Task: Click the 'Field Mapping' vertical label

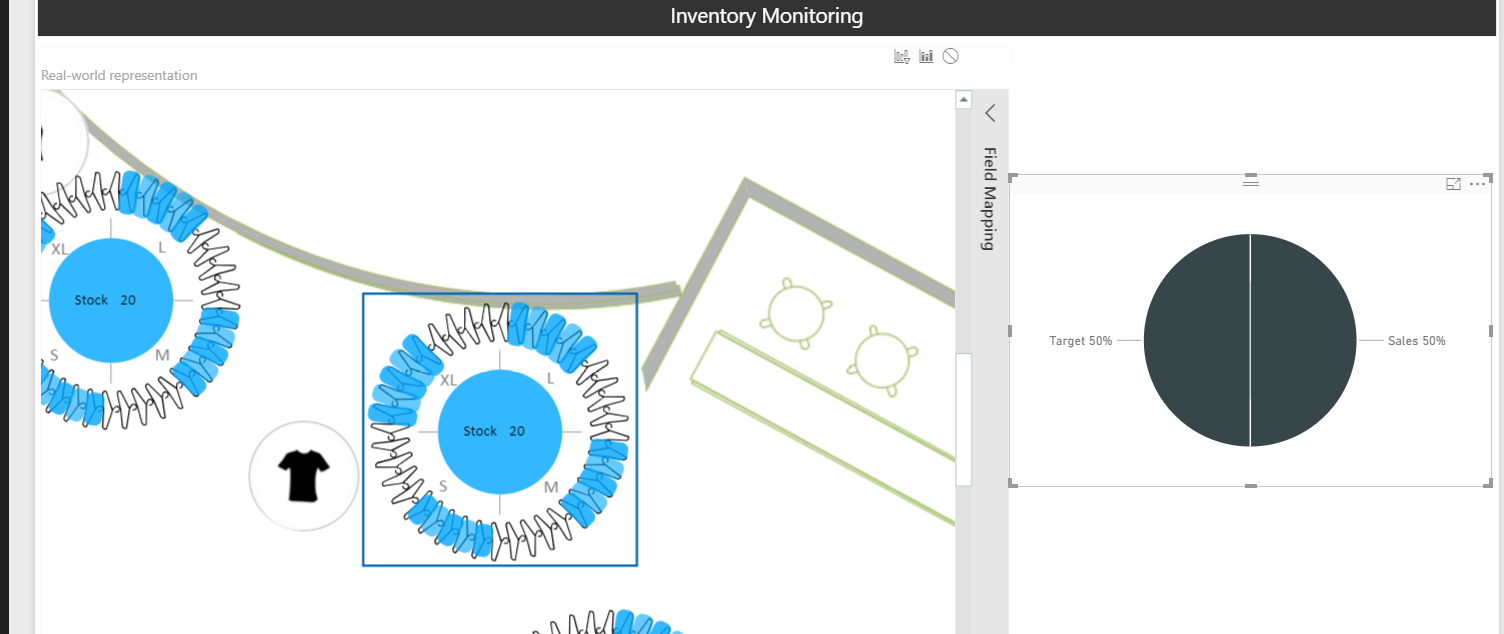Action: tap(989, 198)
